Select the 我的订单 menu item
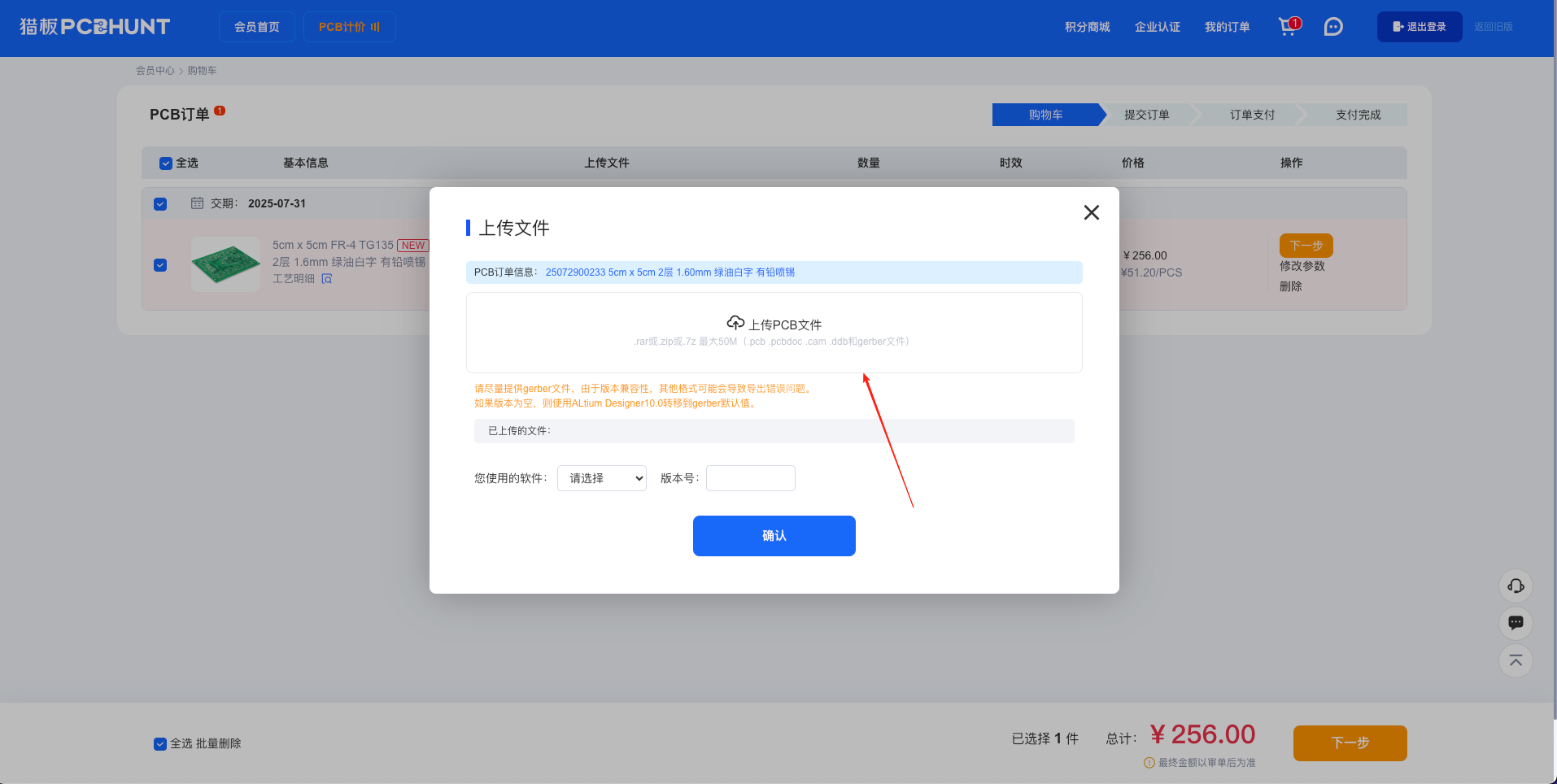1557x784 pixels. pos(1227,27)
